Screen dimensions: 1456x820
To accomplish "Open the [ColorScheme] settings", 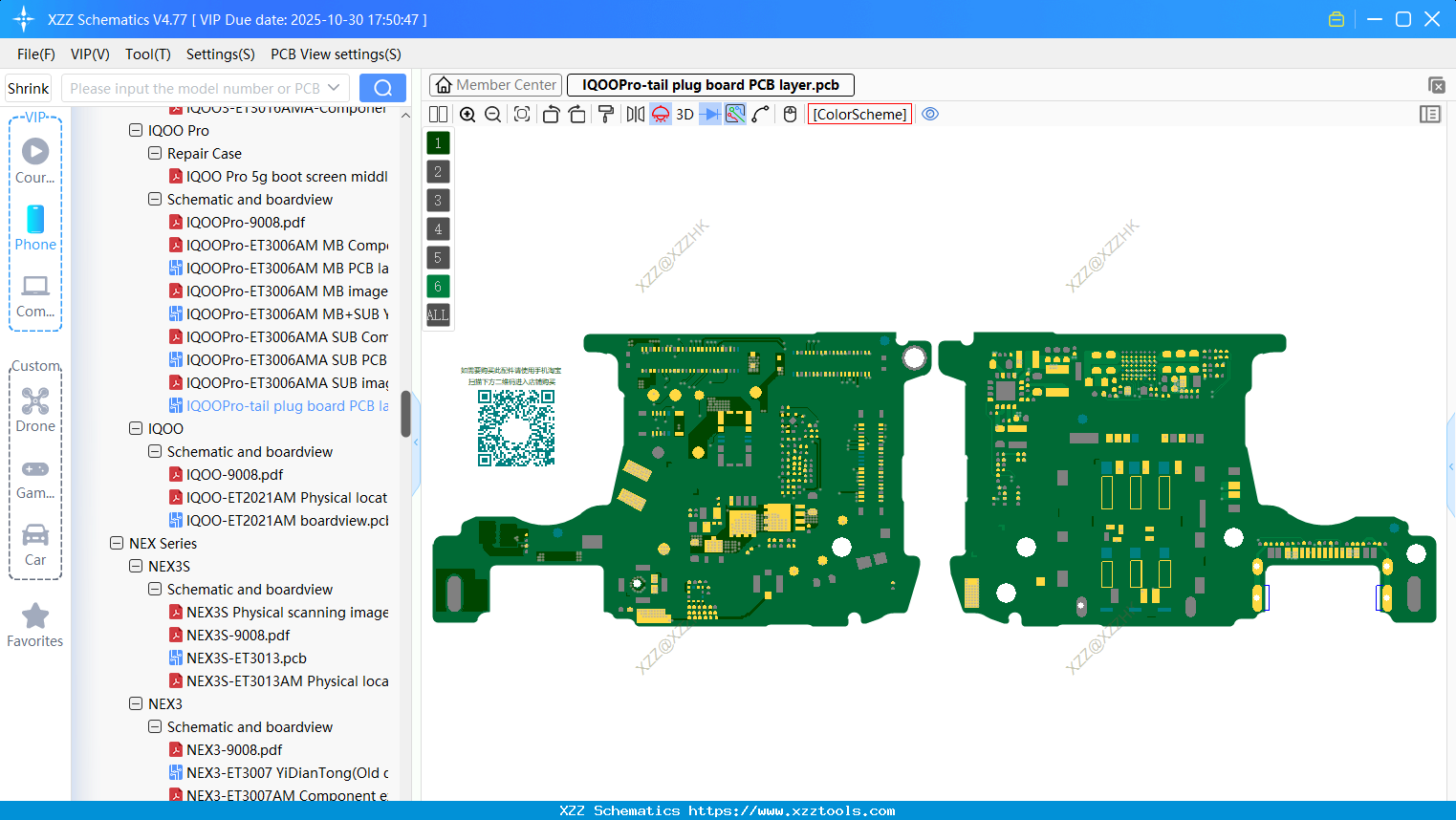I will [x=858, y=114].
